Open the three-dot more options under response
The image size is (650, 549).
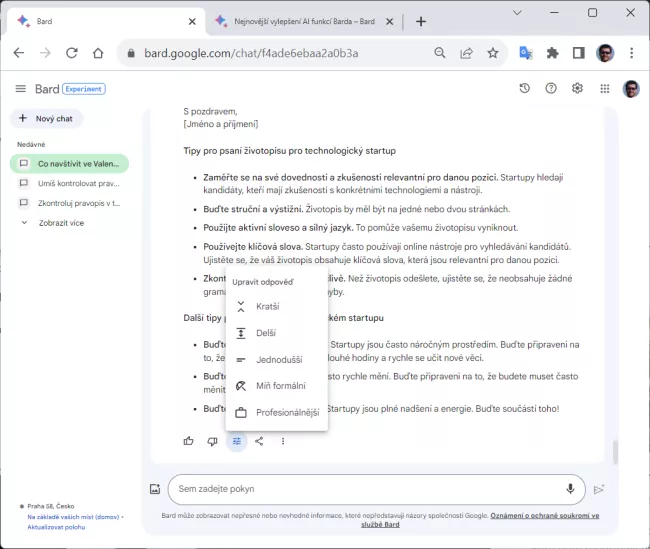pos(283,441)
